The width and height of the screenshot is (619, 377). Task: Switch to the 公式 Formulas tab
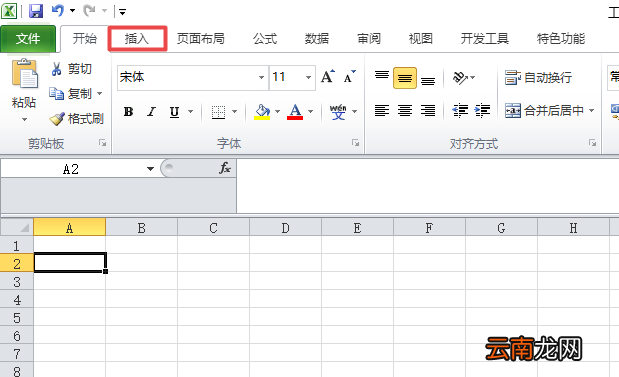pyautogui.click(x=265, y=39)
